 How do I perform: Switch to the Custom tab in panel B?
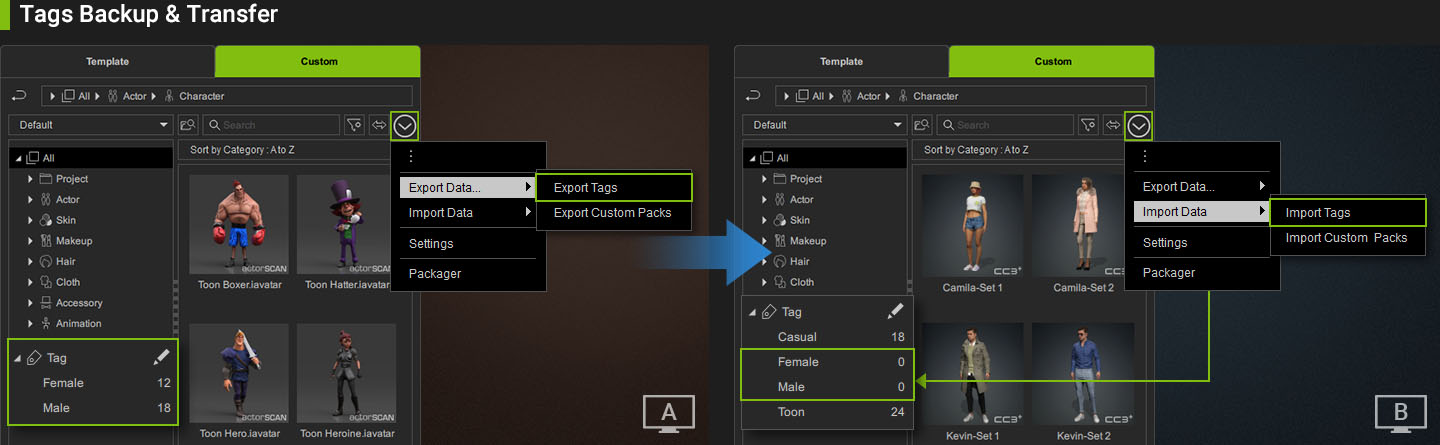tap(1052, 61)
